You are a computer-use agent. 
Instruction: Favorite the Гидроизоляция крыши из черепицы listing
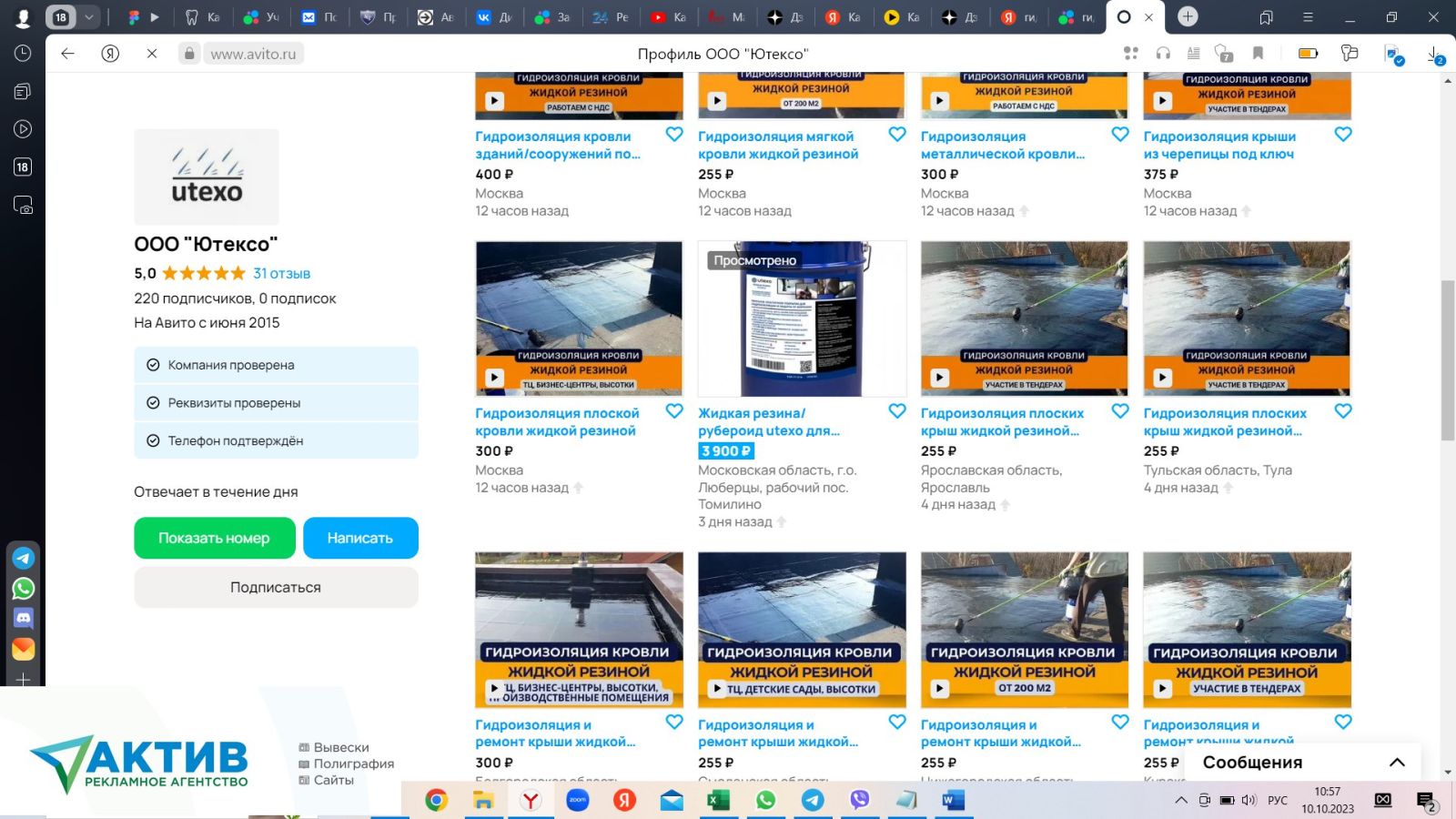[1343, 134]
